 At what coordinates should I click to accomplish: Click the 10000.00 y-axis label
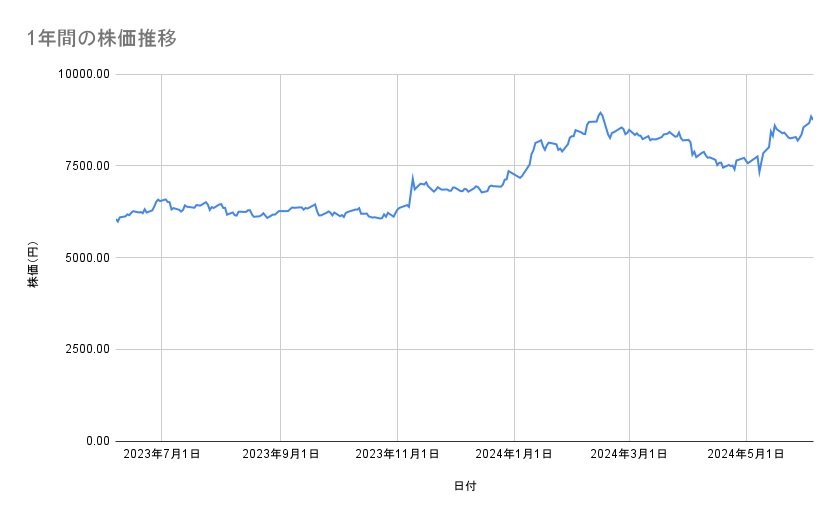coord(83,74)
